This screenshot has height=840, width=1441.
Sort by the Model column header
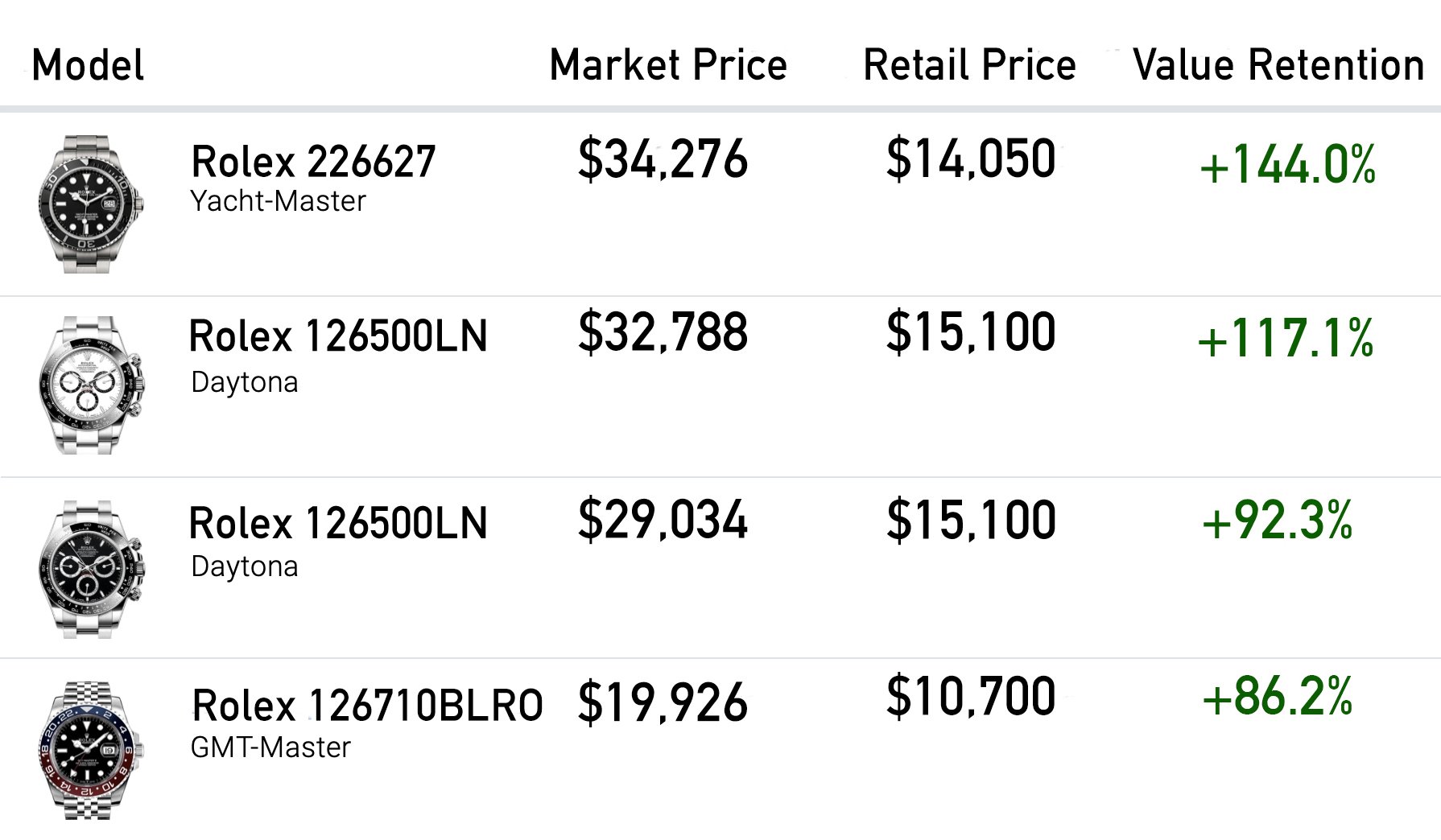[88, 65]
